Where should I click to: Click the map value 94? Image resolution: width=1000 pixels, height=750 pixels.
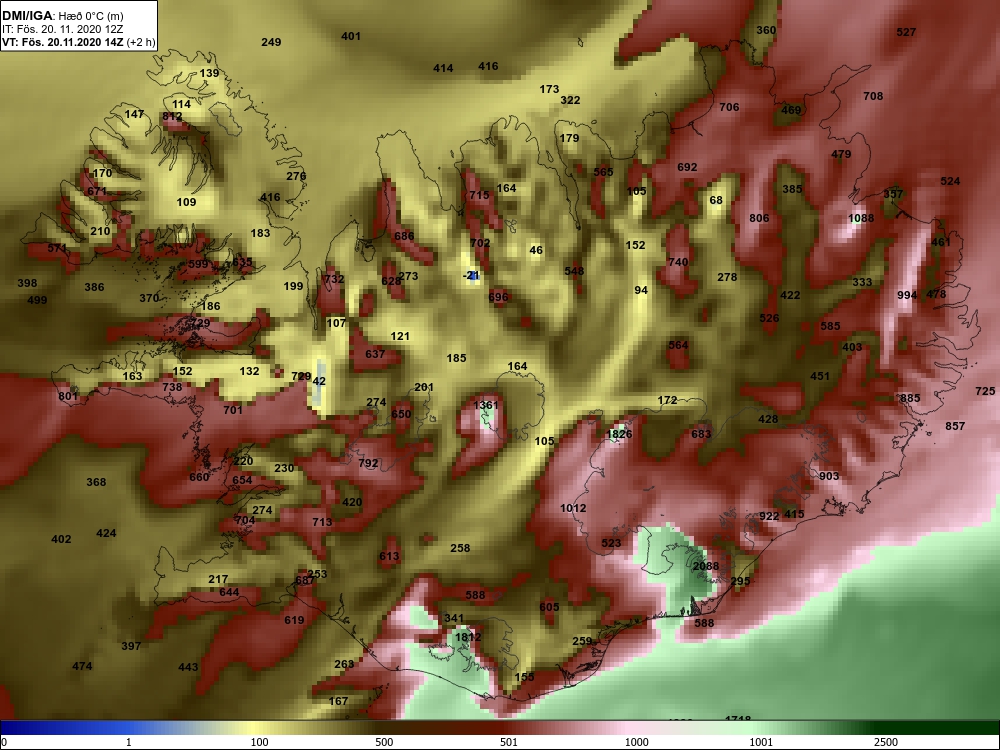[x=641, y=290]
